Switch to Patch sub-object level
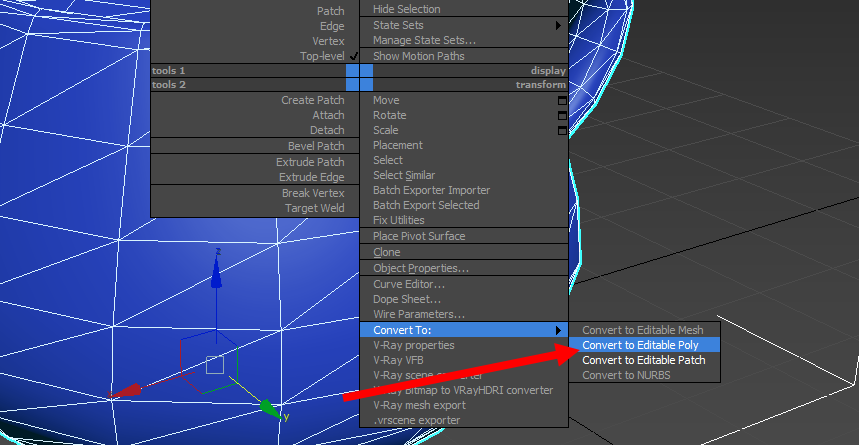Viewport: 859px width, 445px height. coord(330,11)
